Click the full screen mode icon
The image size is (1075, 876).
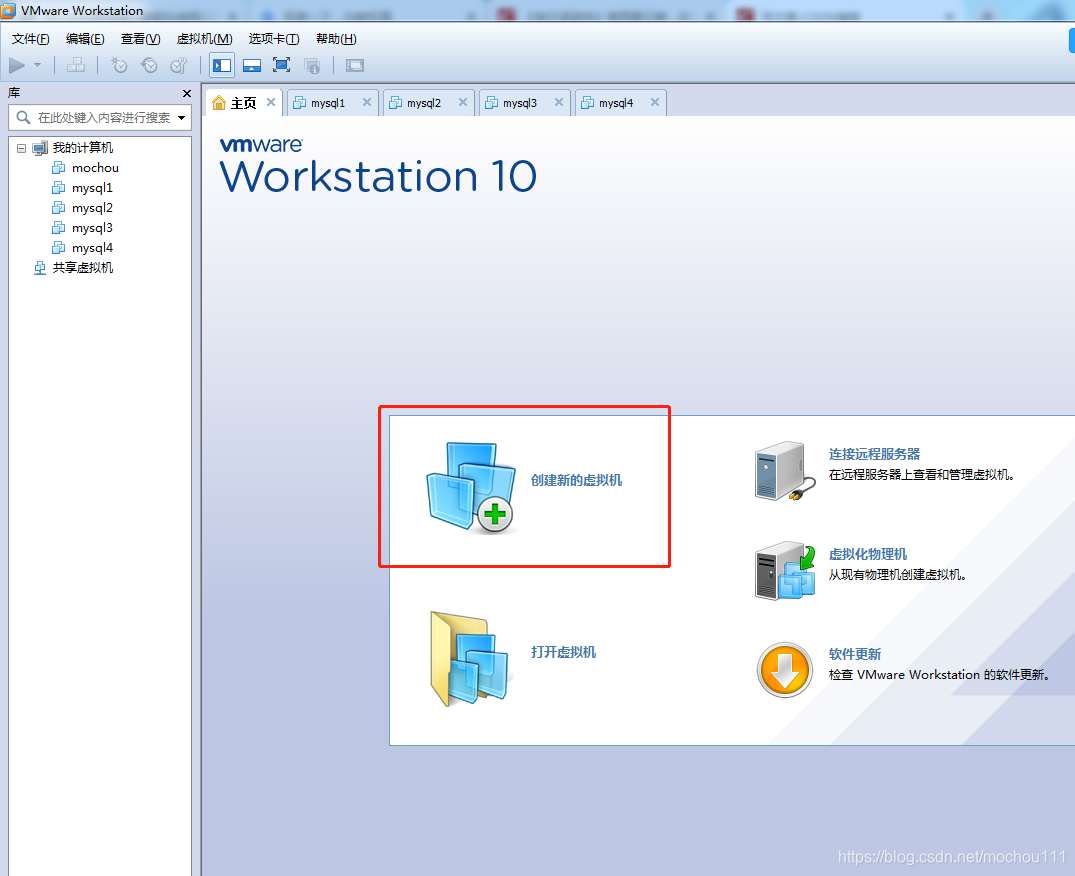coord(281,65)
